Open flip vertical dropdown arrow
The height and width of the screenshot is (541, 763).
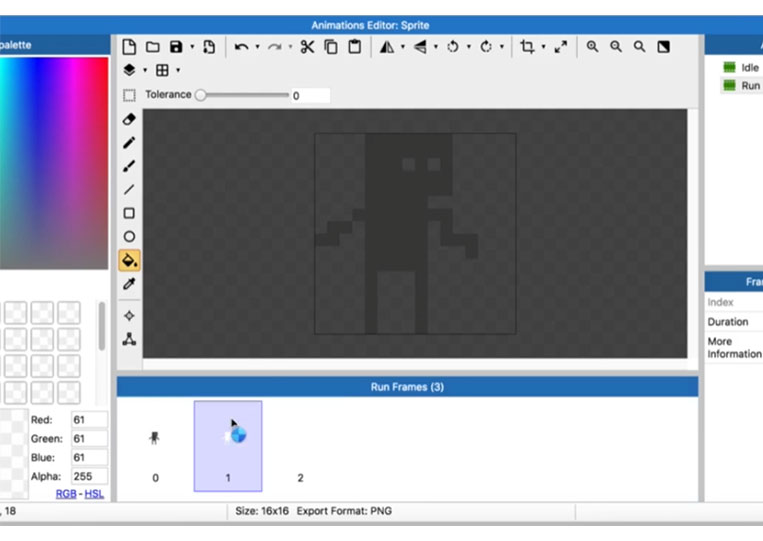pyautogui.click(x=436, y=47)
